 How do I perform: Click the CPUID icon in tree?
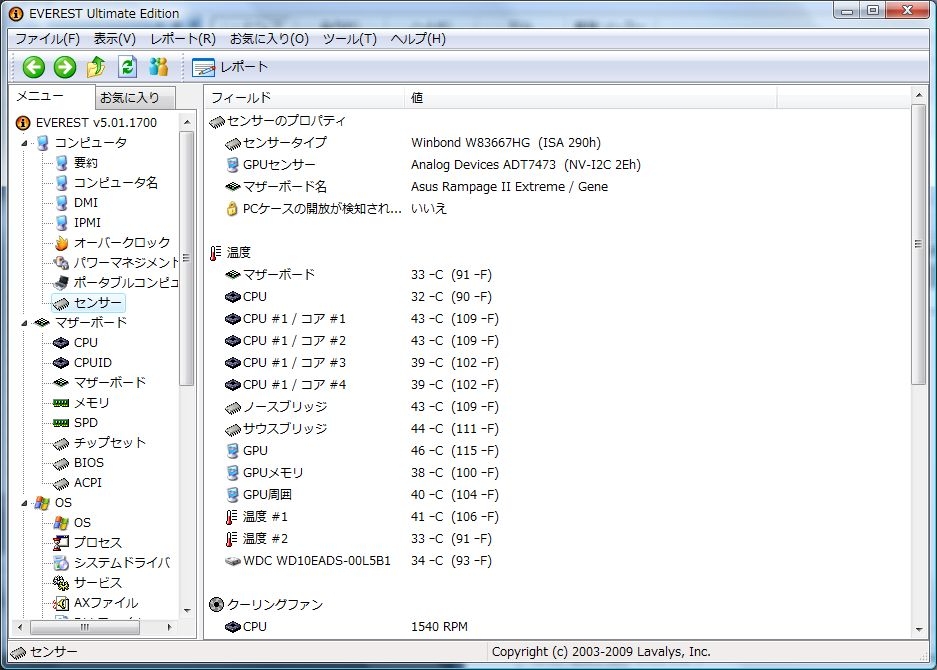[x=61, y=363]
